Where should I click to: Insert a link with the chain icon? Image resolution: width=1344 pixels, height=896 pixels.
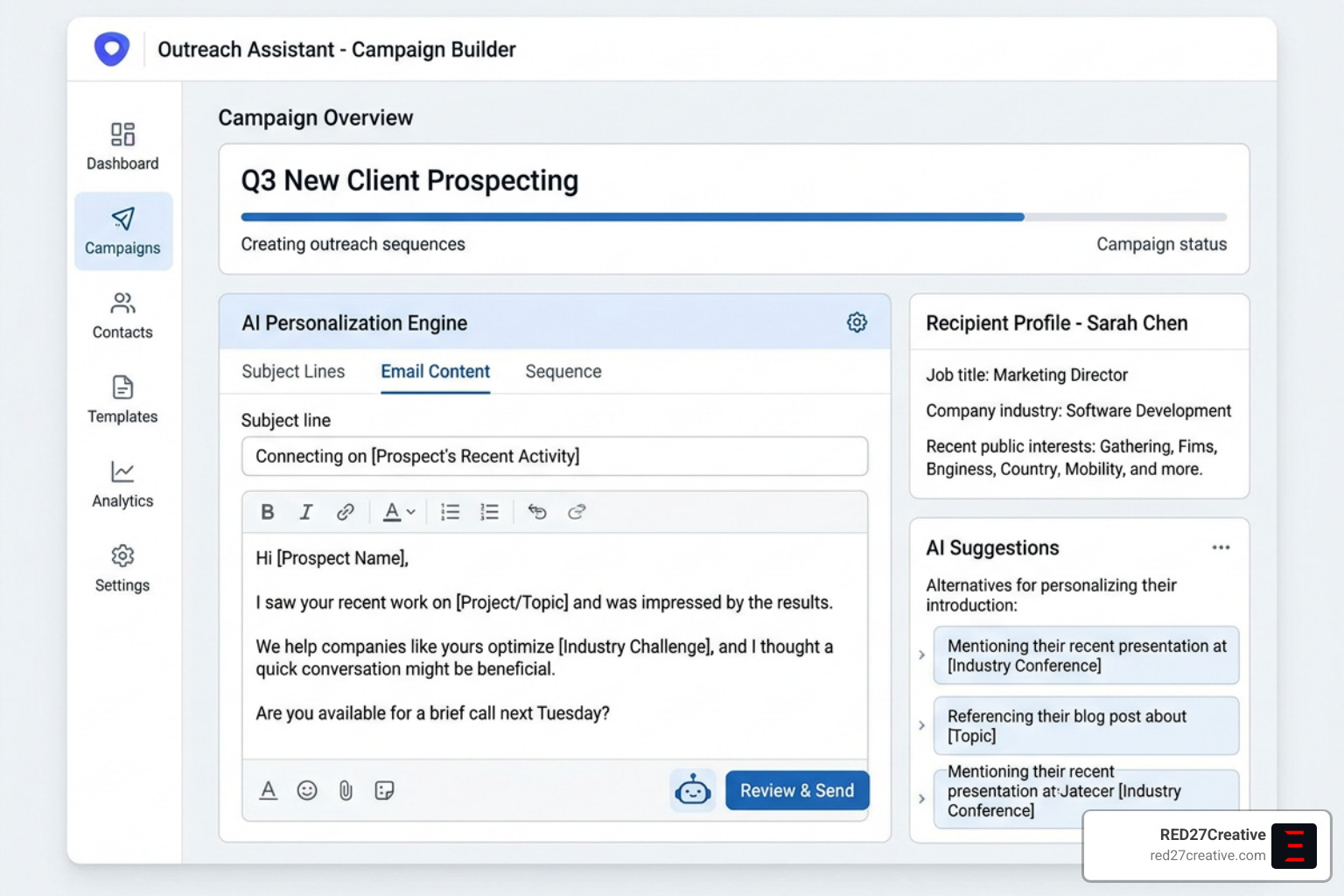pyautogui.click(x=346, y=512)
